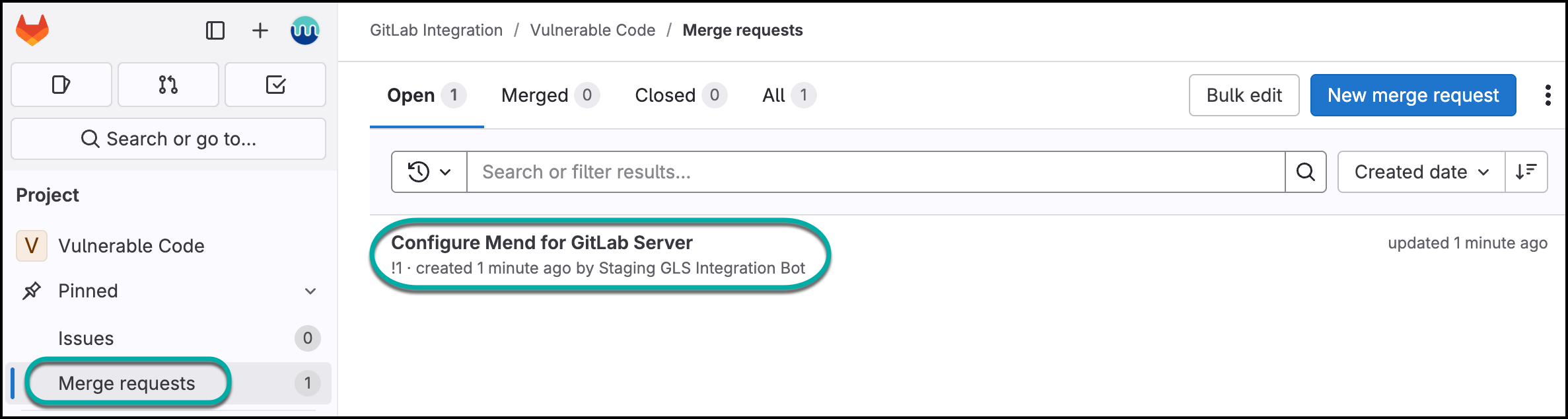Click the Bulk edit button
Screen dimensions: 1568x419
click(x=1244, y=95)
